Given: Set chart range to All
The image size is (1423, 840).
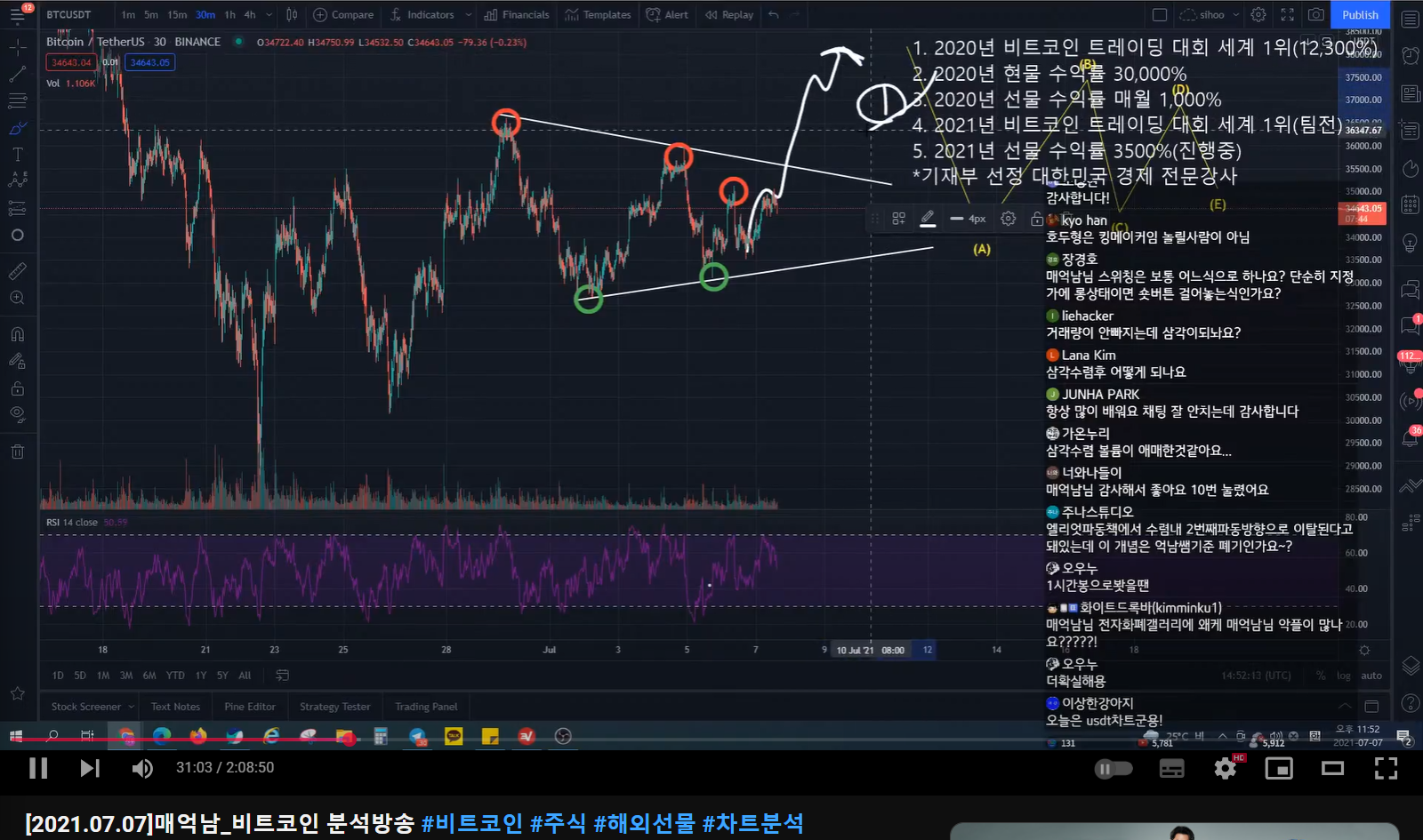Looking at the screenshot, I should tap(245, 676).
